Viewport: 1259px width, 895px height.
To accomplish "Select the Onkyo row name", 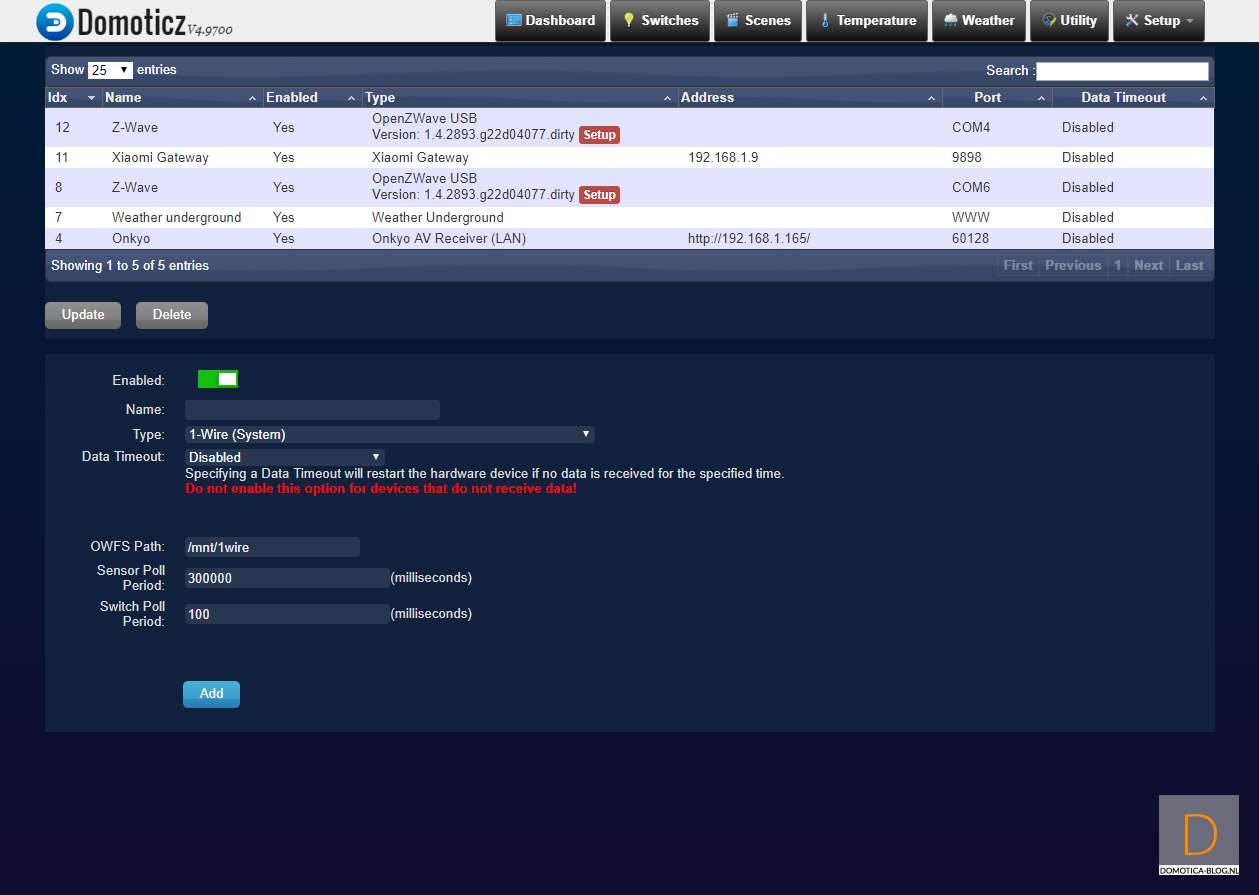I will click(131, 238).
